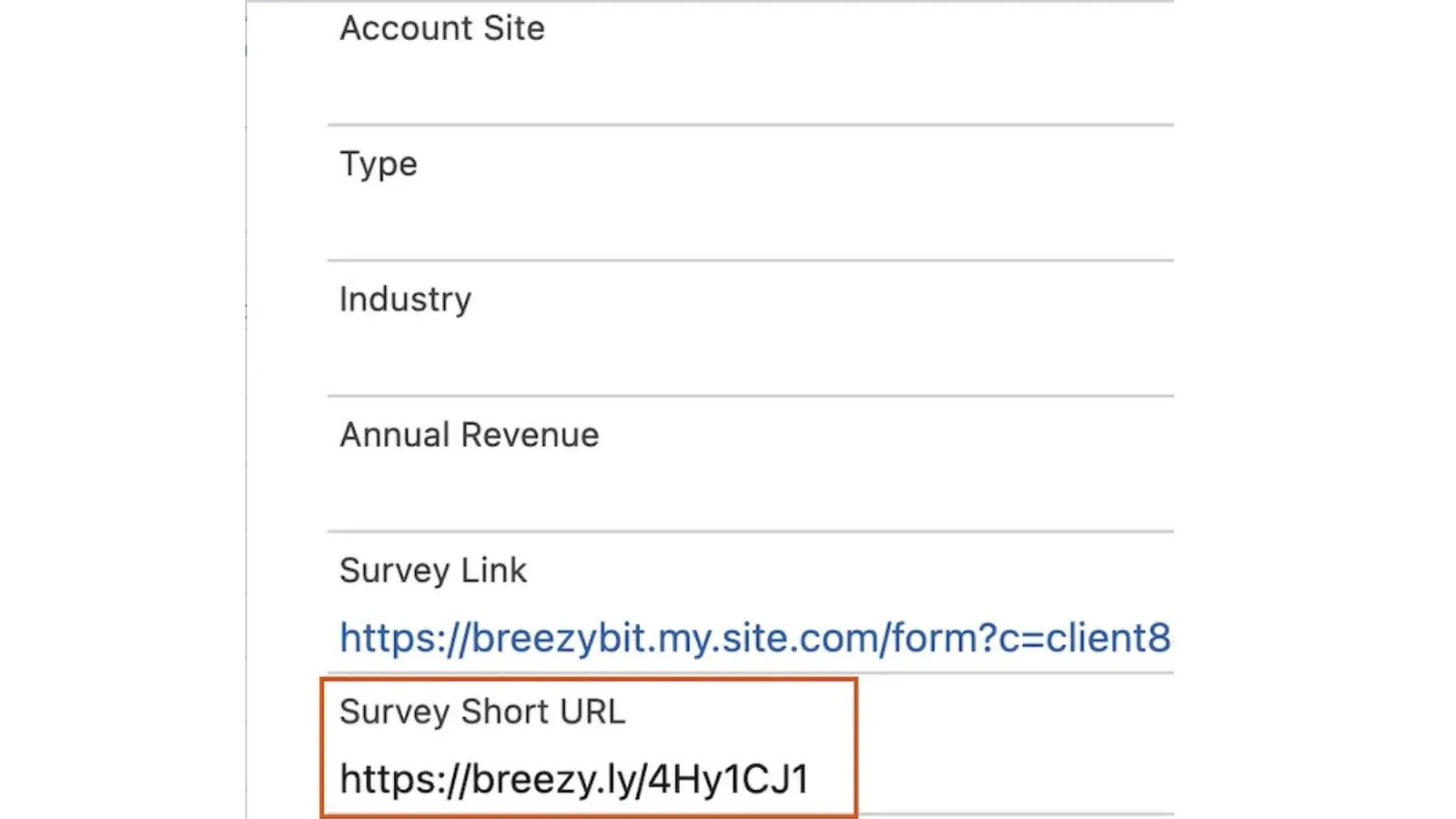Select the Survey Short URL value text
1456x819 pixels.
coord(575,778)
